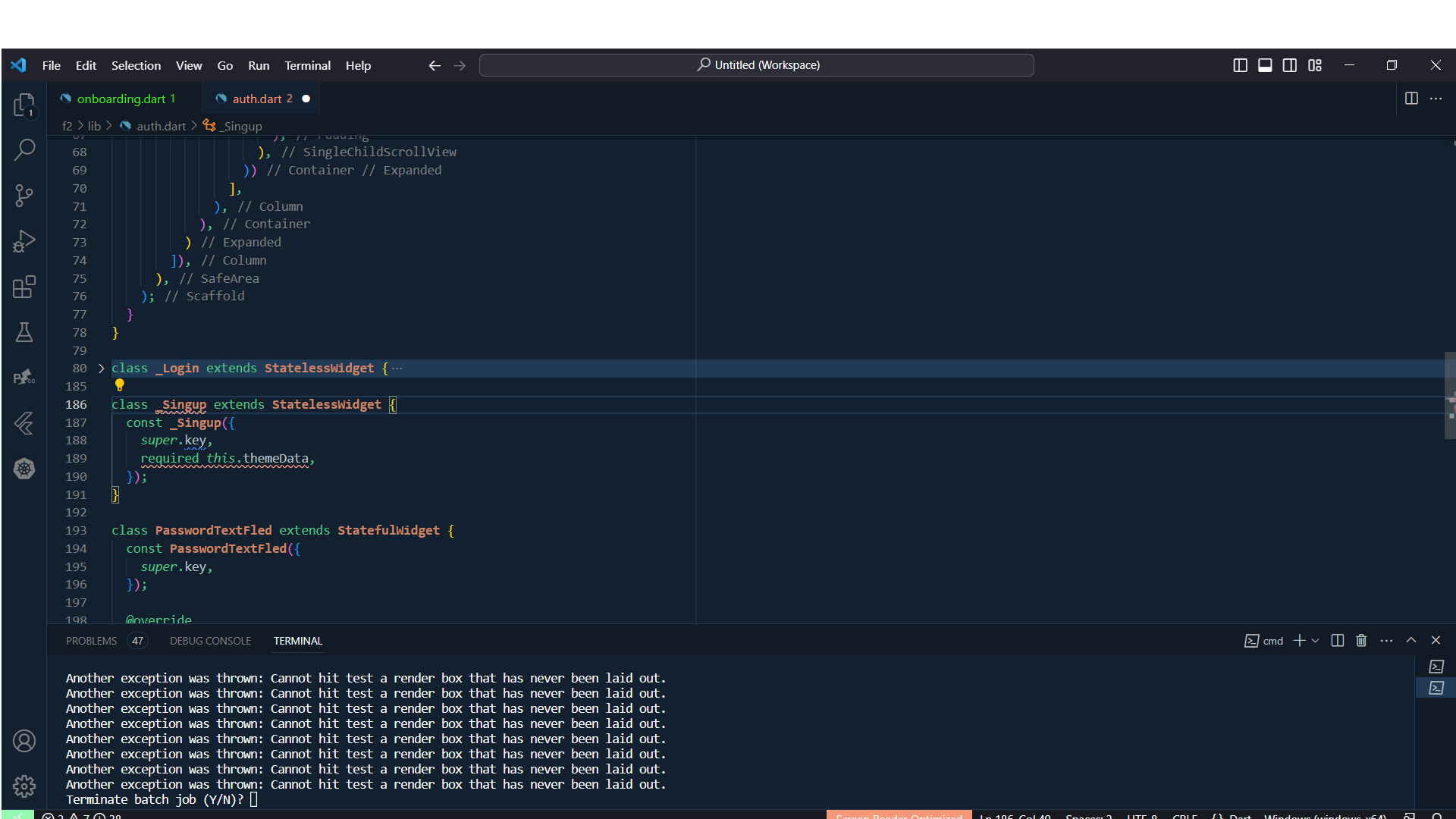Click the PasswordTextFled class name on line 193
Viewport: 1456px width, 819px height.
click(x=213, y=531)
